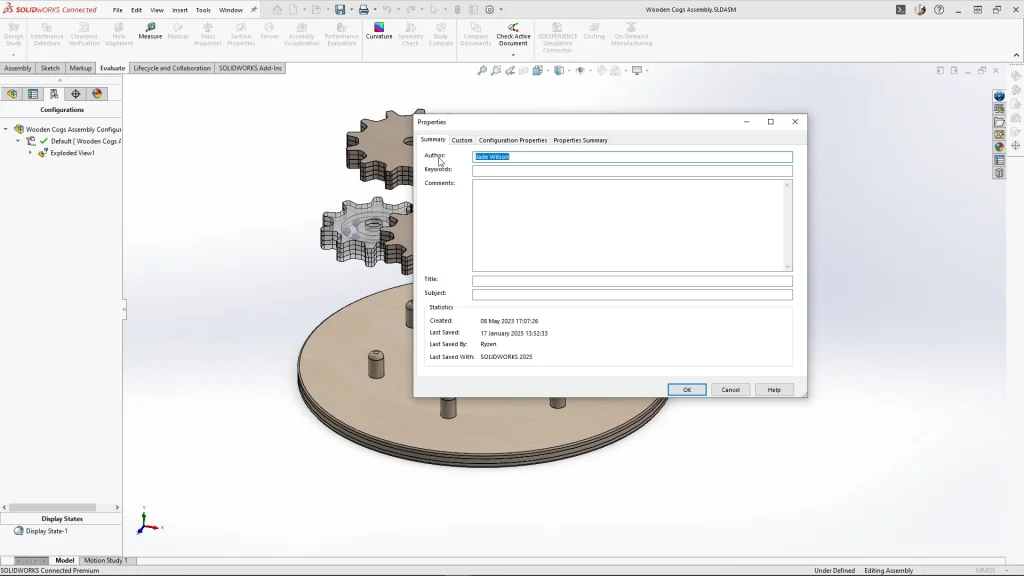Open the Configuration Properties tab
1024x576 pixels.
click(x=512, y=140)
